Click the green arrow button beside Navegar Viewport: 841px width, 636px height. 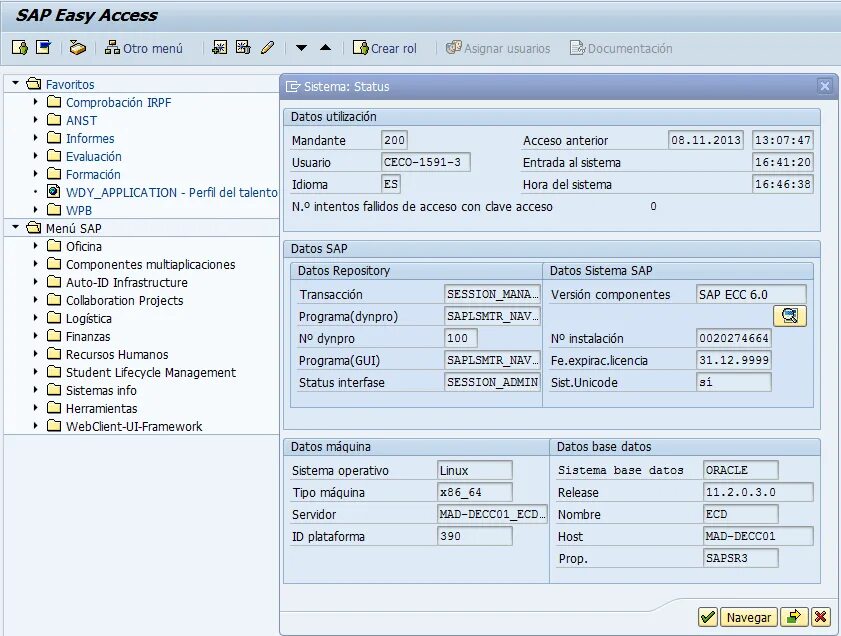794,617
